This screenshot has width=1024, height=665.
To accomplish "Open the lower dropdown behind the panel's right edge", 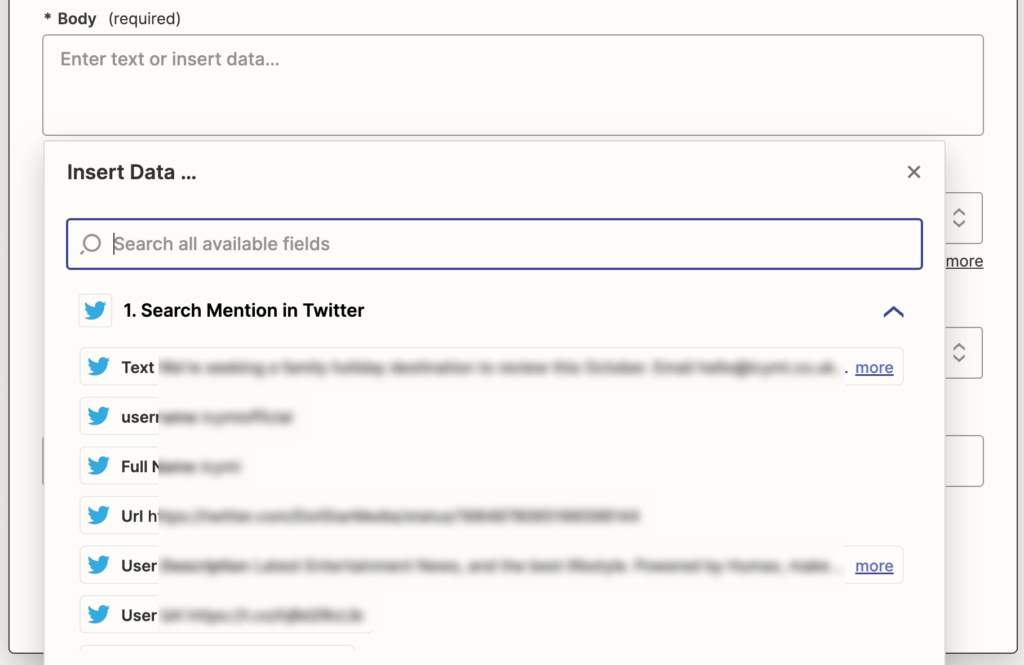I will (959, 352).
